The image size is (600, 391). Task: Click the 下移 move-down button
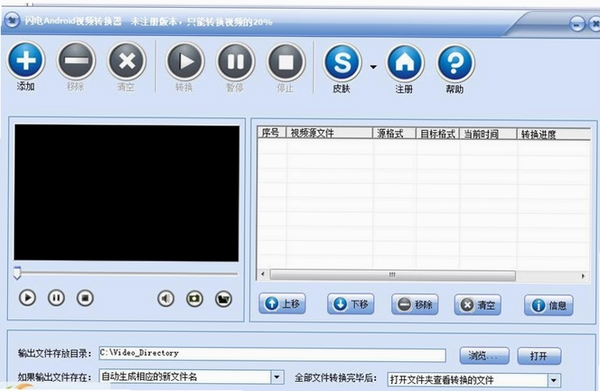(351, 304)
